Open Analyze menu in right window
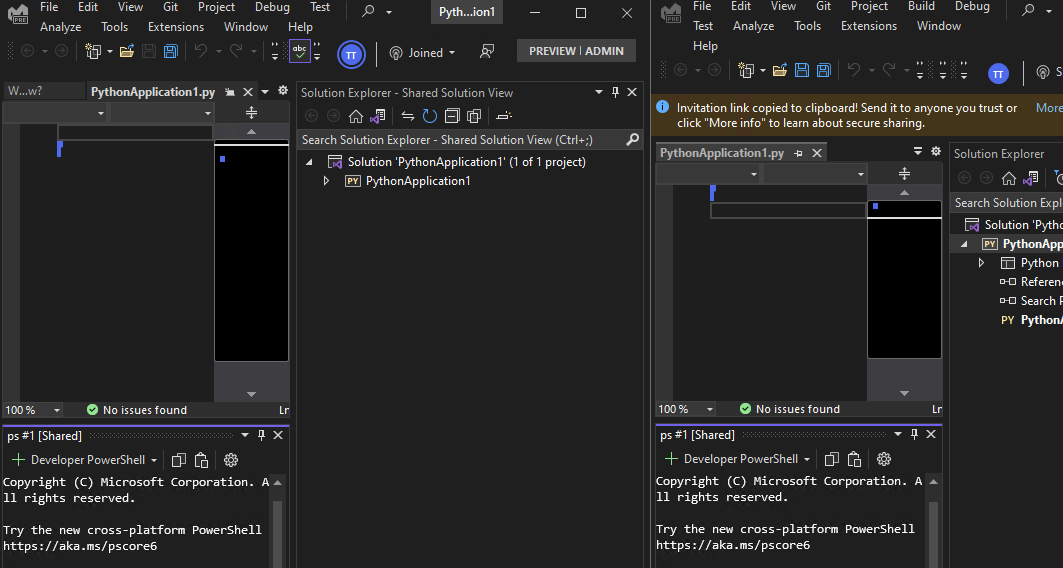 pos(753,26)
